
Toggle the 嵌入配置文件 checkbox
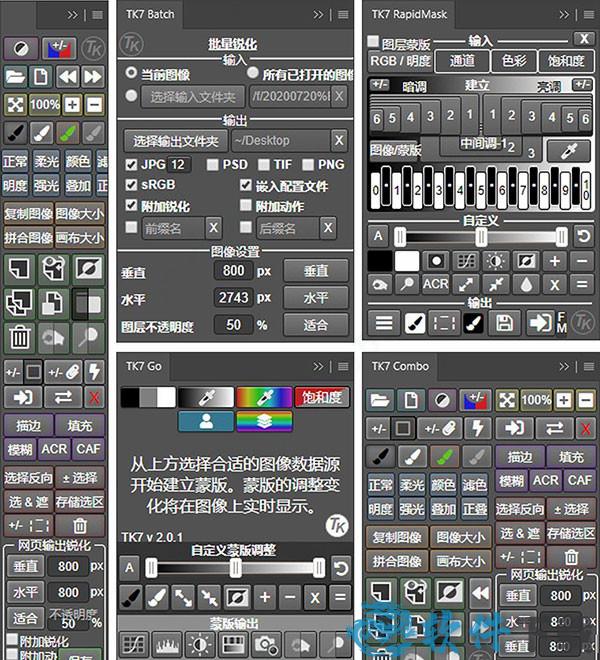[x=246, y=184]
